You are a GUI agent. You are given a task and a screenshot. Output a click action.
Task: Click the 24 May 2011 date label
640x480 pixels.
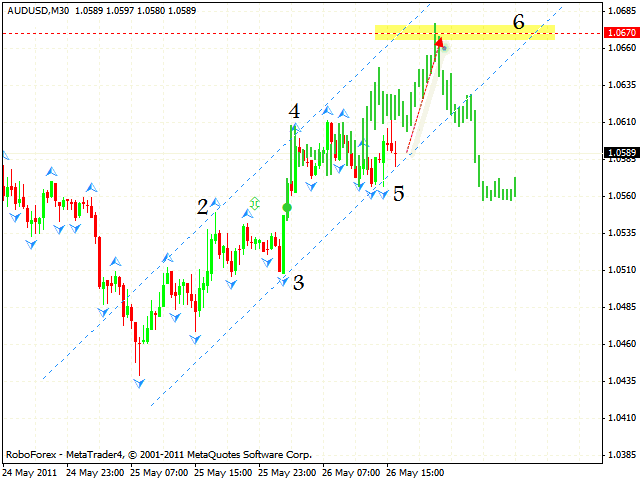[30, 473]
